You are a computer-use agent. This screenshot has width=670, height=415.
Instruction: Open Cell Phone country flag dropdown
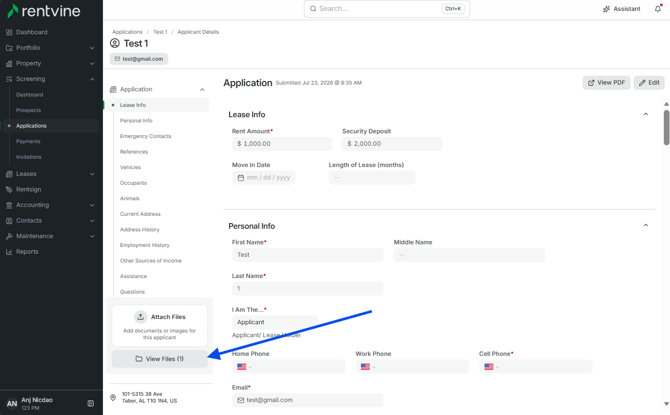tap(491, 367)
